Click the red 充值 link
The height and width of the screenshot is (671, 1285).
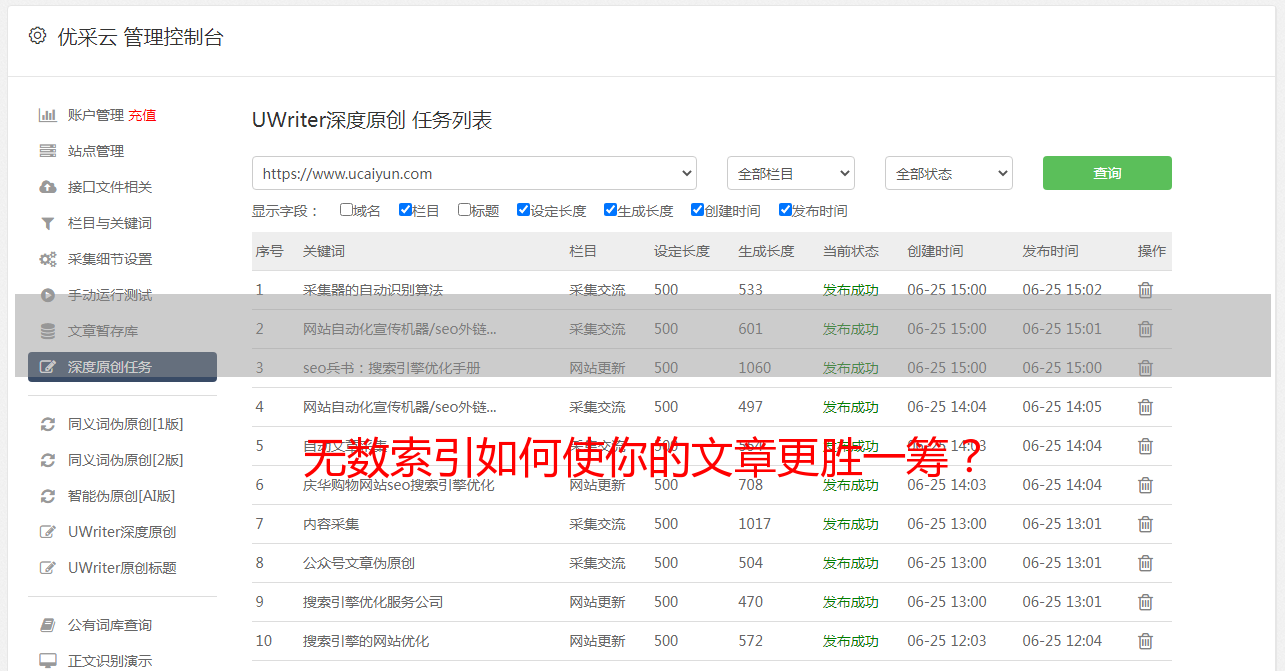click(142, 115)
